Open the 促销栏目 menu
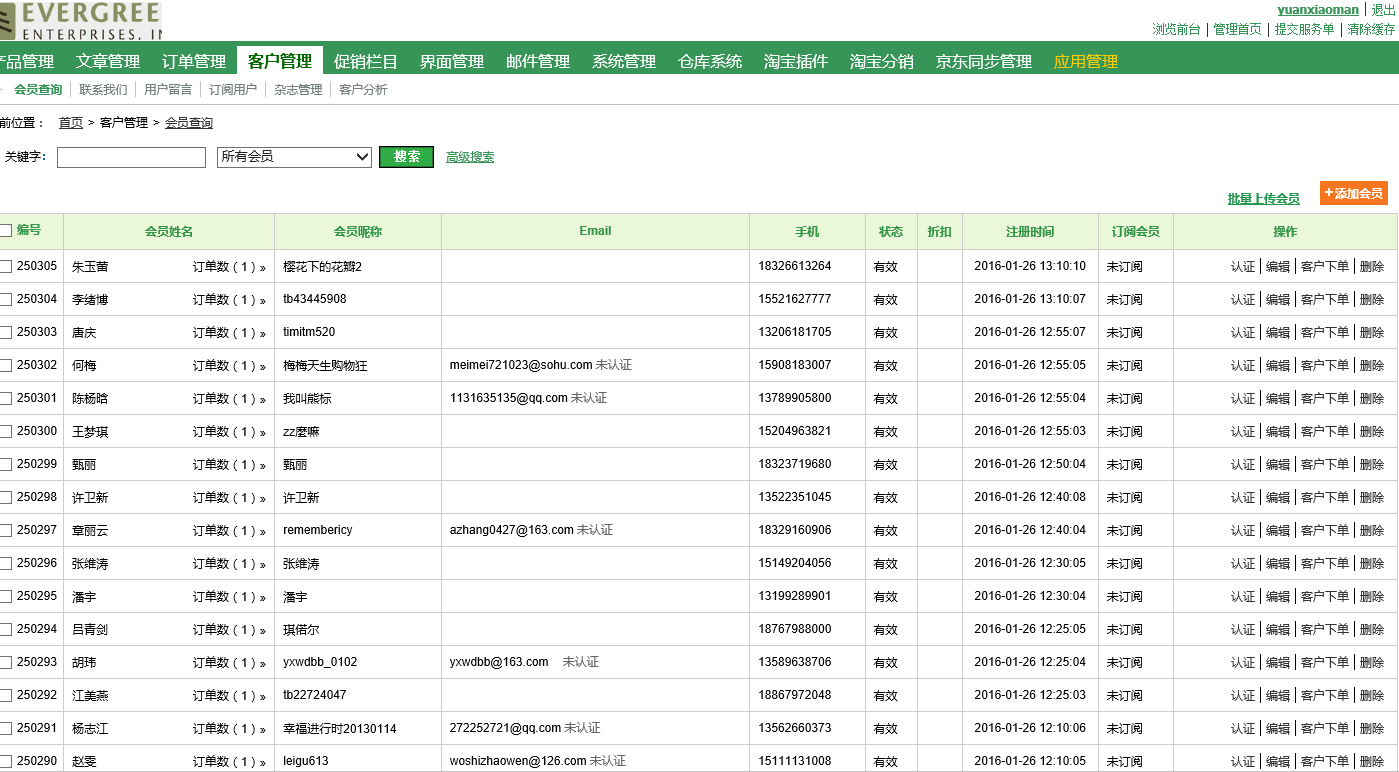 pyautogui.click(x=366, y=61)
